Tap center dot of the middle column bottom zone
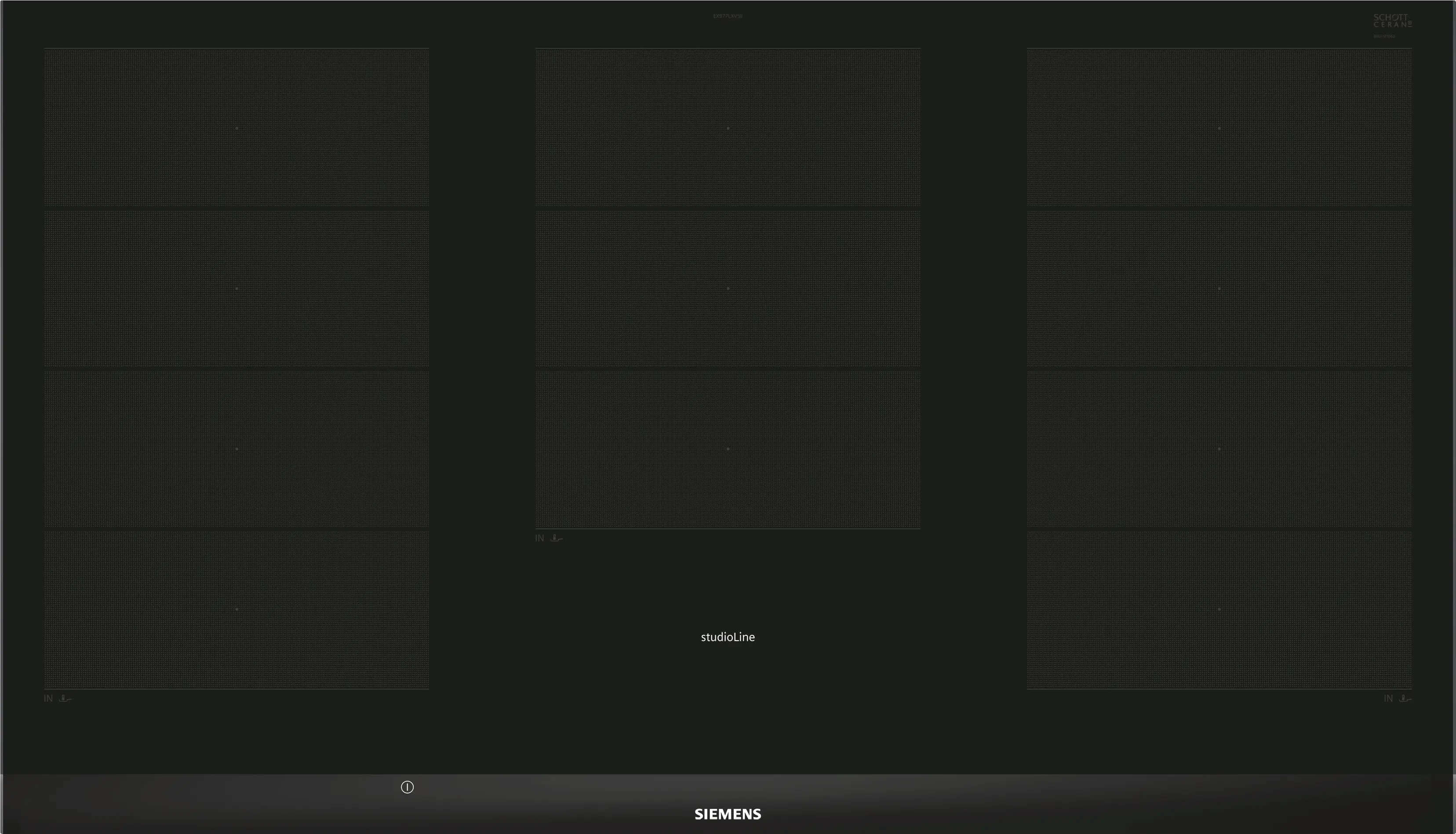The width and height of the screenshot is (1456, 834). 728,449
